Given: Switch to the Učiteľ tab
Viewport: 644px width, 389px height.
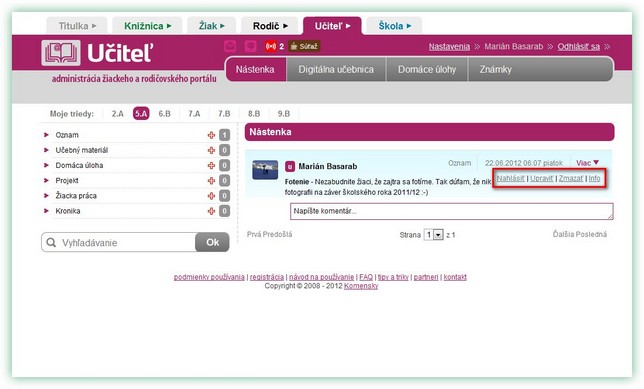Looking at the screenshot, I should [x=332, y=26].
